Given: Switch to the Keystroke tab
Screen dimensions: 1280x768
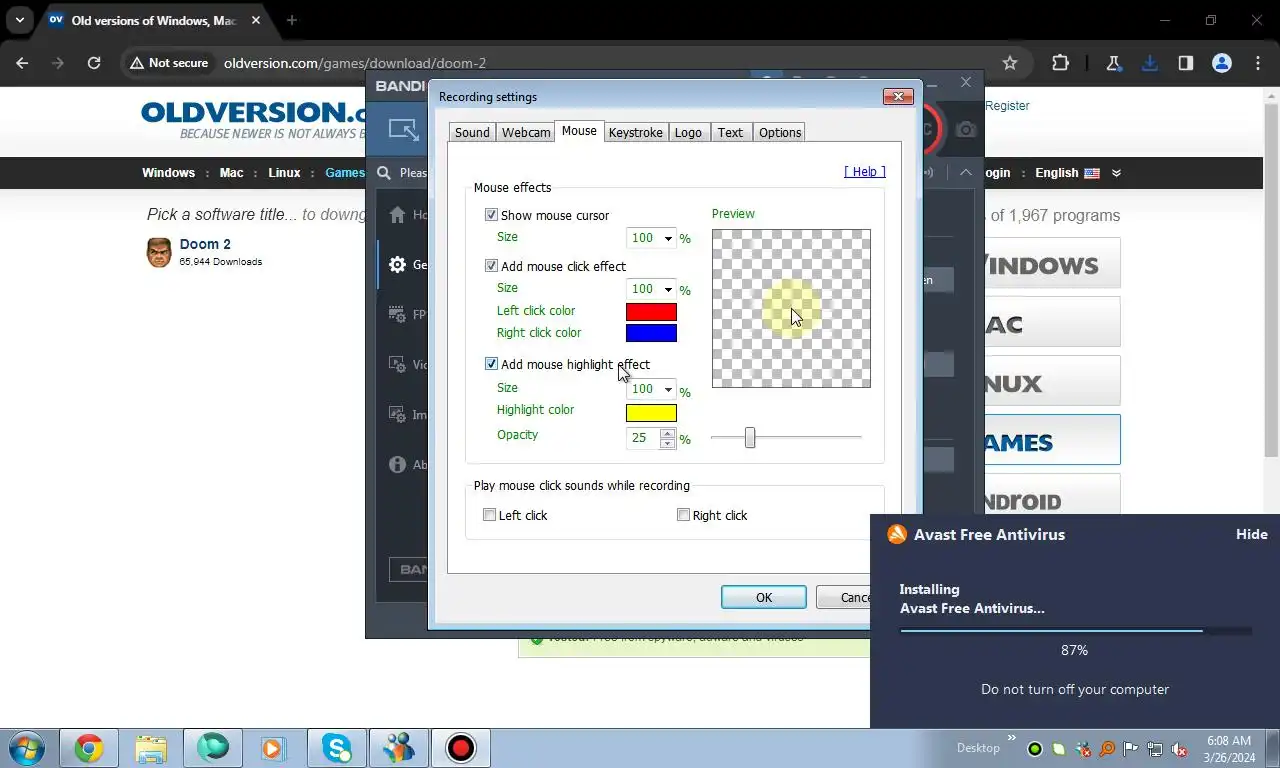Looking at the screenshot, I should (636, 132).
